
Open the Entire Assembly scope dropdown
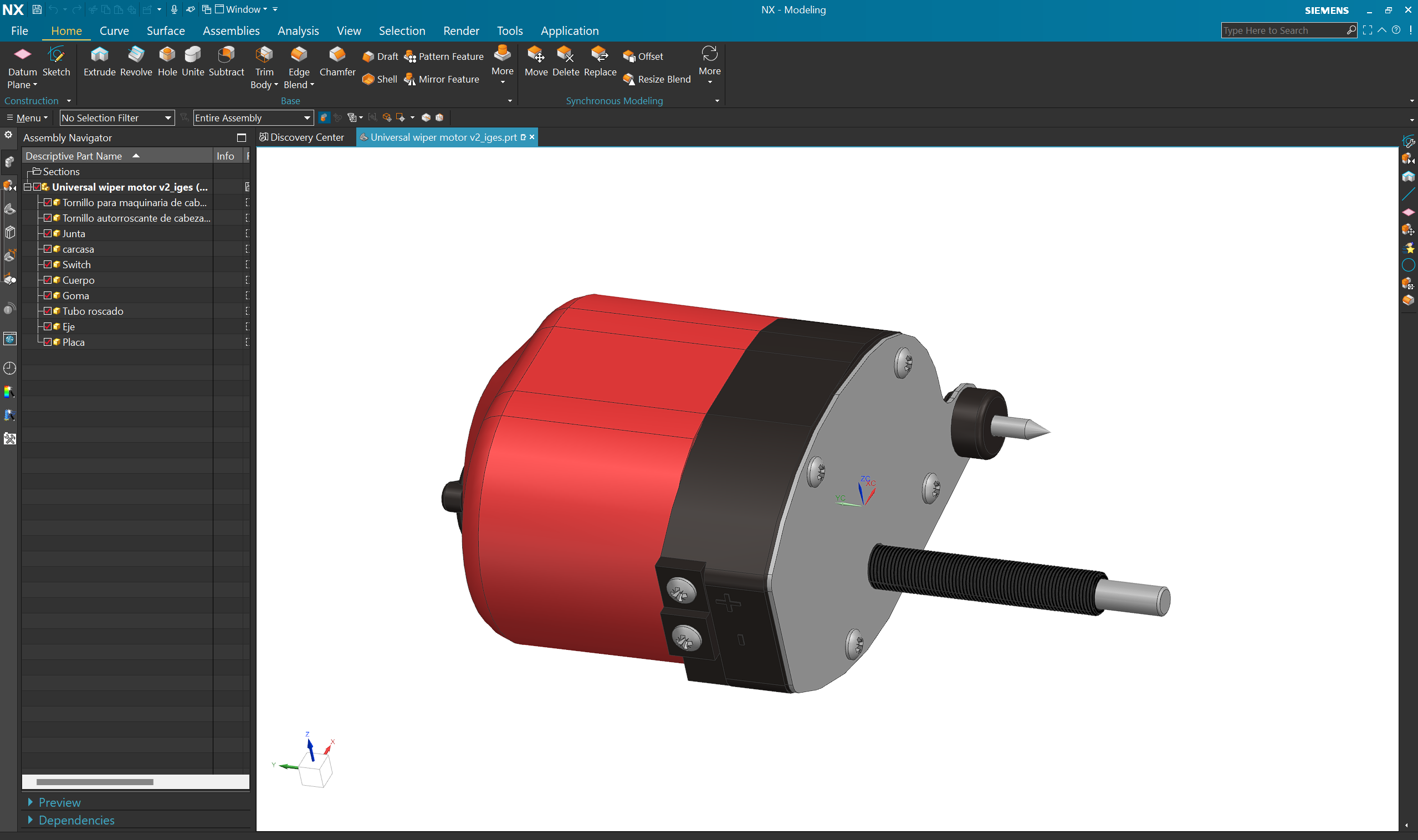pos(253,117)
